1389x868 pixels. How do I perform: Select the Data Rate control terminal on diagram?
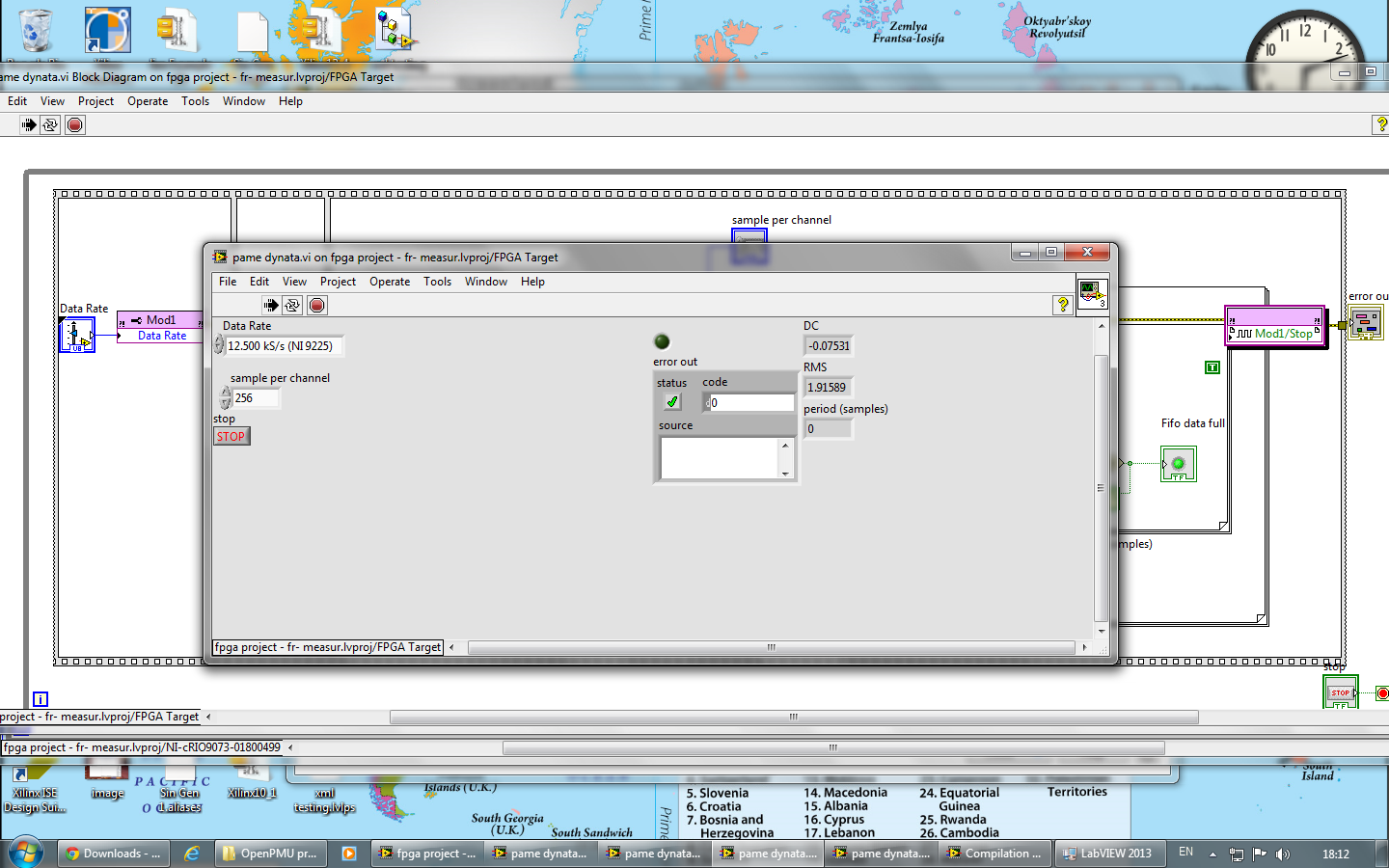click(x=77, y=335)
